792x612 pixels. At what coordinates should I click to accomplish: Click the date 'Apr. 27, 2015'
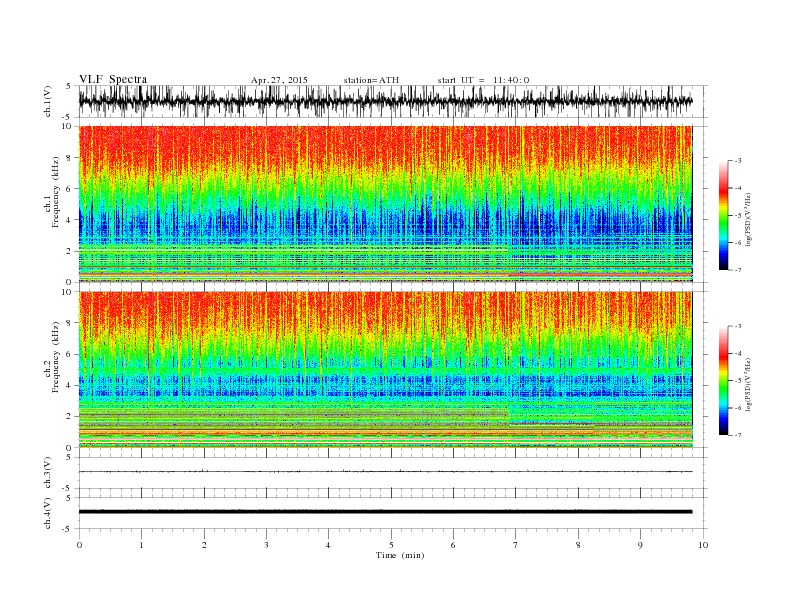[x=279, y=80]
